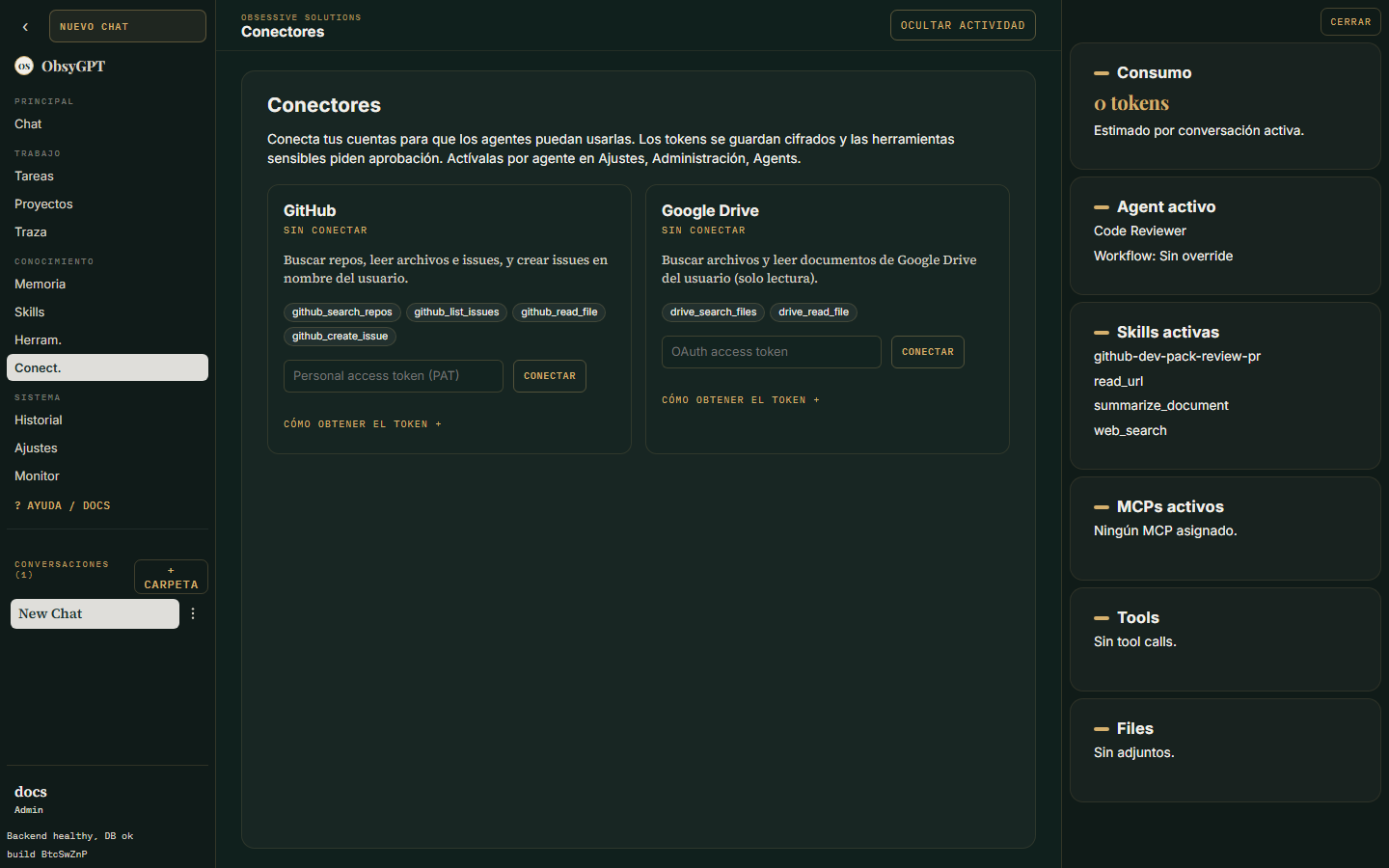
Task: Open Herram. section
Action: [107, 339]
